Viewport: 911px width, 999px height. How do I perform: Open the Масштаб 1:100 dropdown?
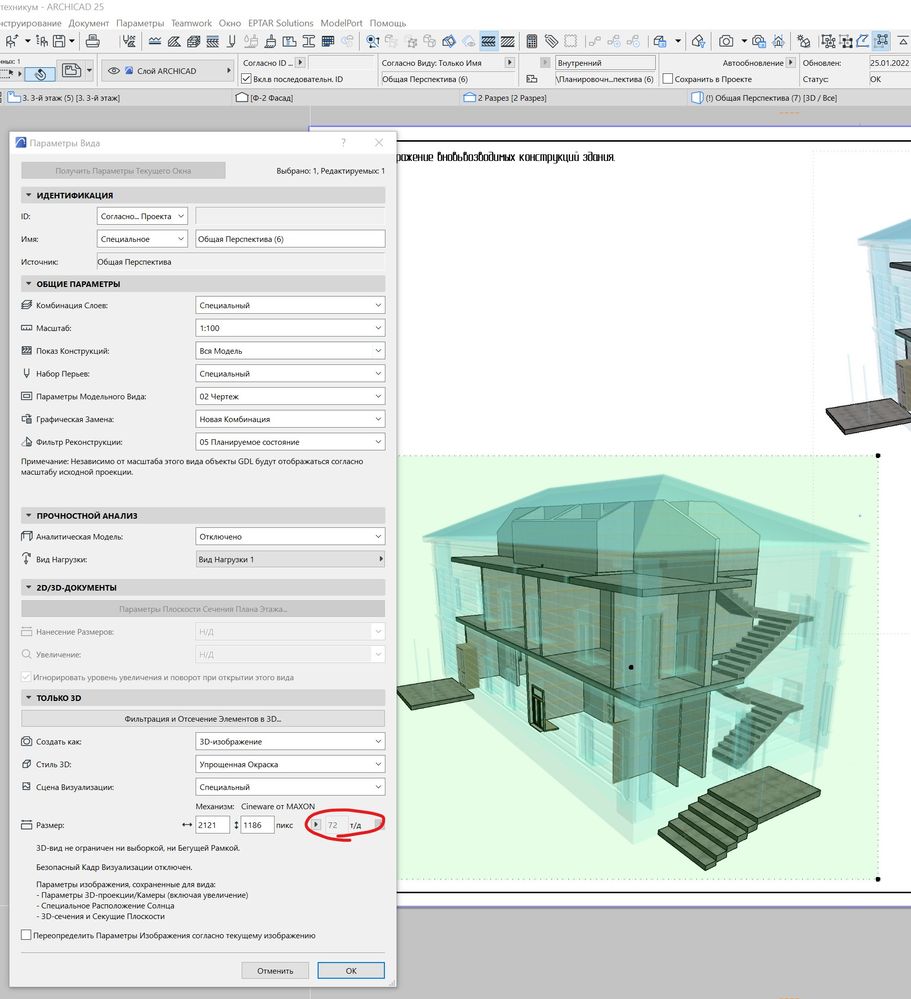coord(290,328)
